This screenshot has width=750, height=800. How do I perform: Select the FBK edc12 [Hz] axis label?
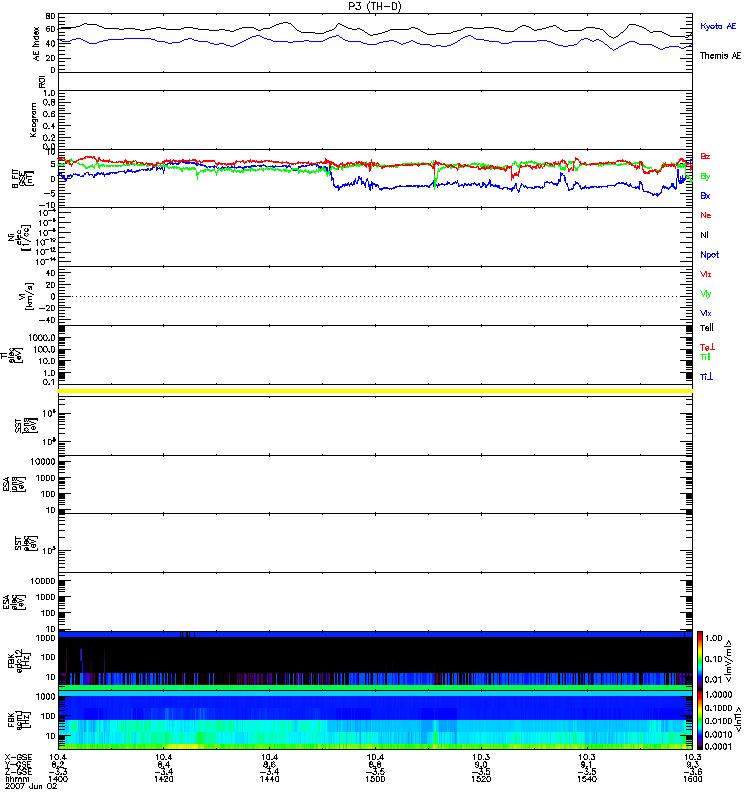(19, 659)
